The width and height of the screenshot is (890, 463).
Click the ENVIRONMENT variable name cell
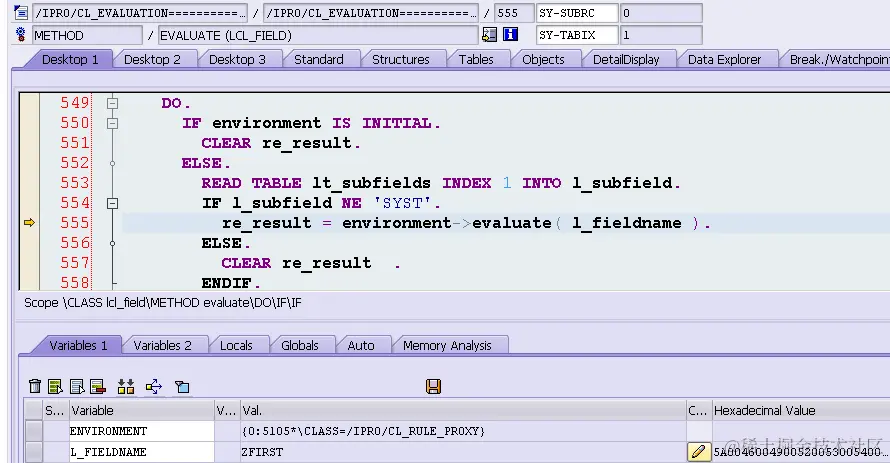point(141,431)
